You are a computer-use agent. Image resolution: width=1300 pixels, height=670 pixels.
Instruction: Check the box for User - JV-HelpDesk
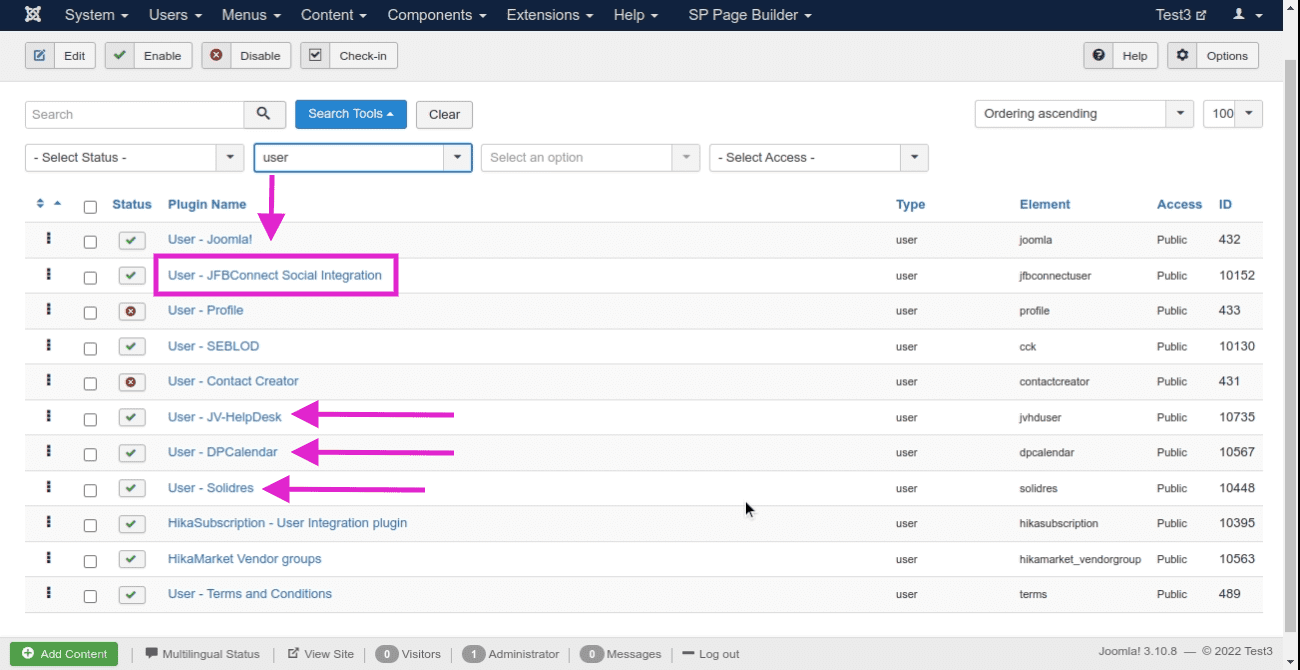[90, 420]
